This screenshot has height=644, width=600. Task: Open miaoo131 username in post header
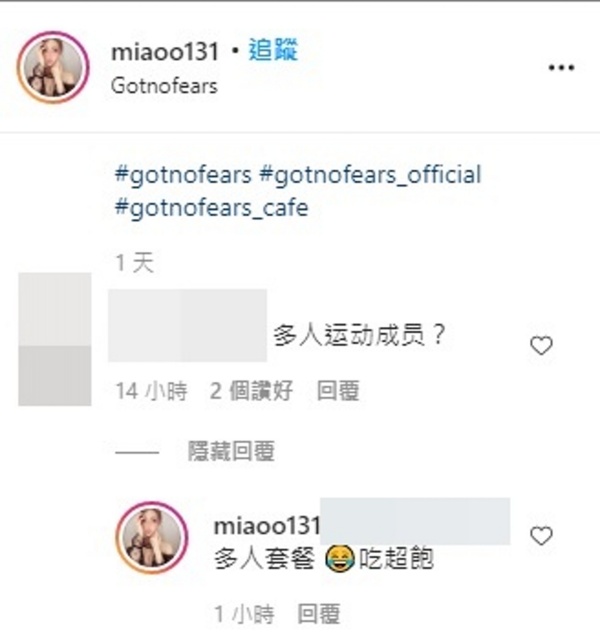click(x=165, y=52)
